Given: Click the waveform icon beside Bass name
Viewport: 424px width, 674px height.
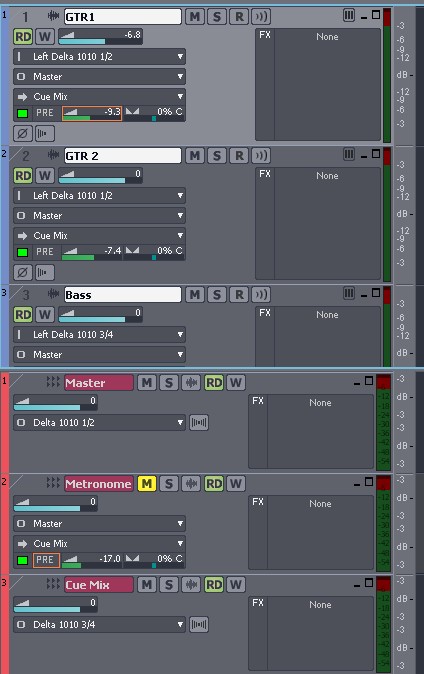Looking at the screenshot, I should [53, 294].
